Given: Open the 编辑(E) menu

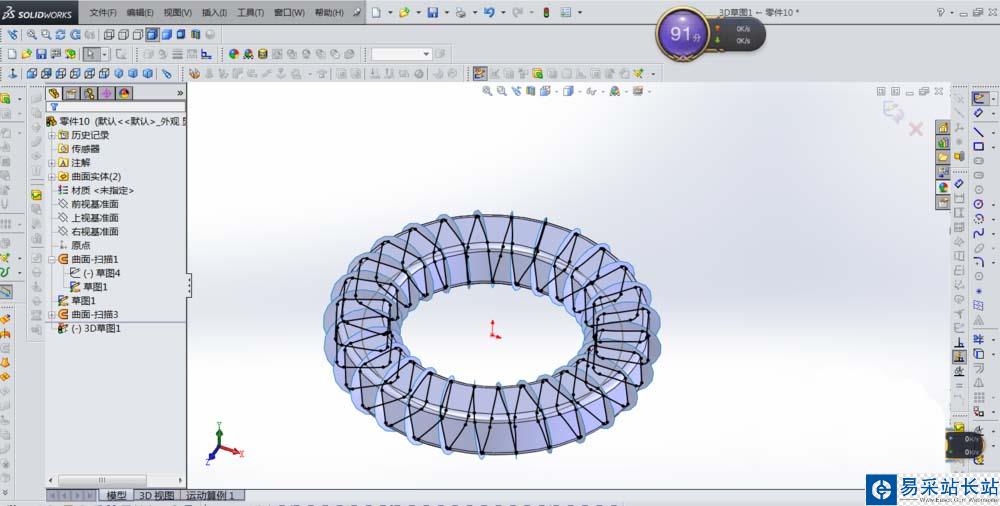Looking at the screenshot, I should click(140, 12).
